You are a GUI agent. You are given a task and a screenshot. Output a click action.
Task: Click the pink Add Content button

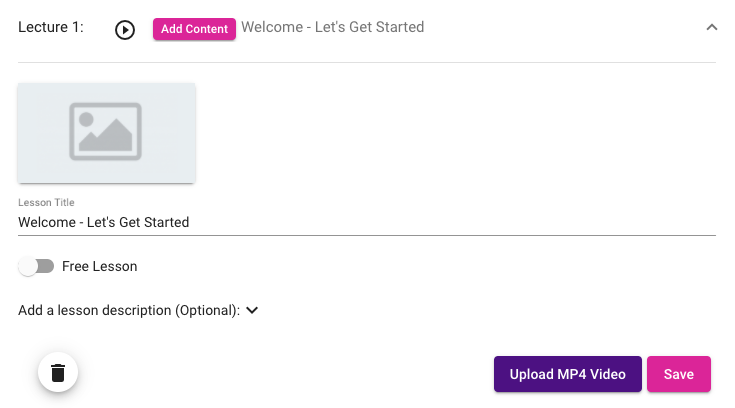click(194, 29)
